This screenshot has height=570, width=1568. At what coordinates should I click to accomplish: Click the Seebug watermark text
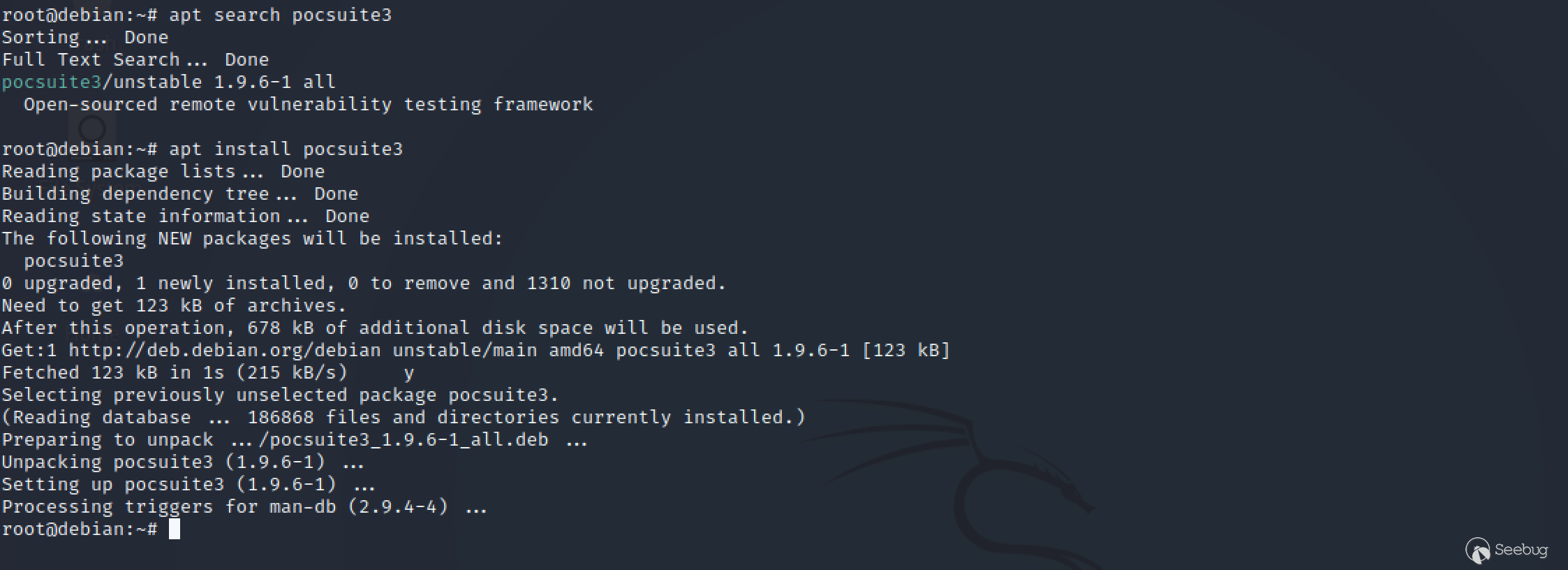1521,550
